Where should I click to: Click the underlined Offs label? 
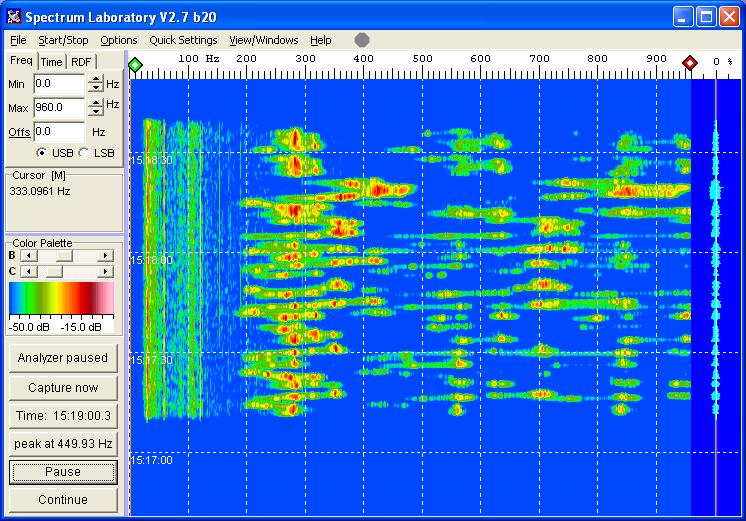point(19,132)
